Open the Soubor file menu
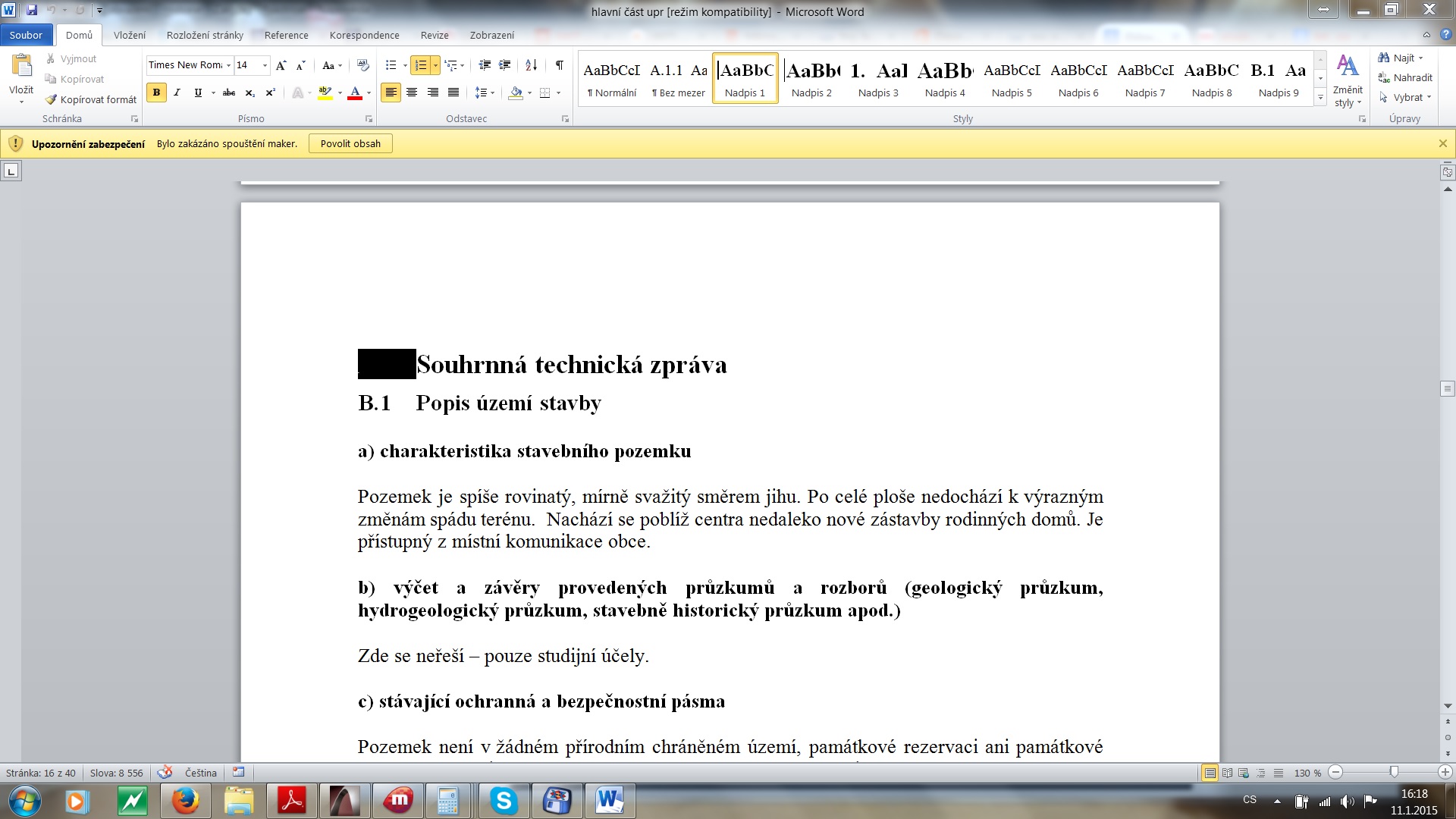Screen dimensions: 1456x819 click(26, 35)
